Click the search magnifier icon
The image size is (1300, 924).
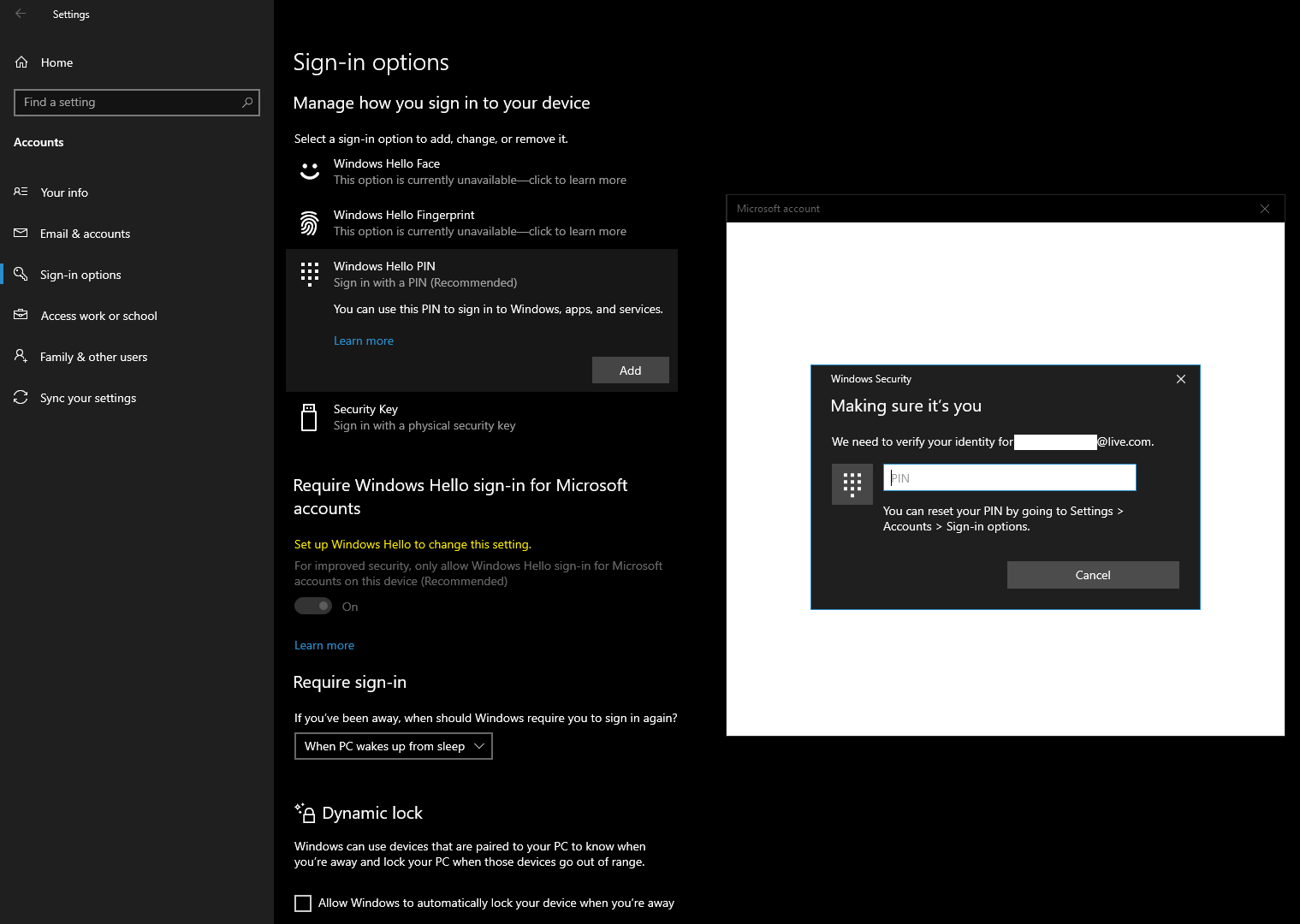point(247,103)
